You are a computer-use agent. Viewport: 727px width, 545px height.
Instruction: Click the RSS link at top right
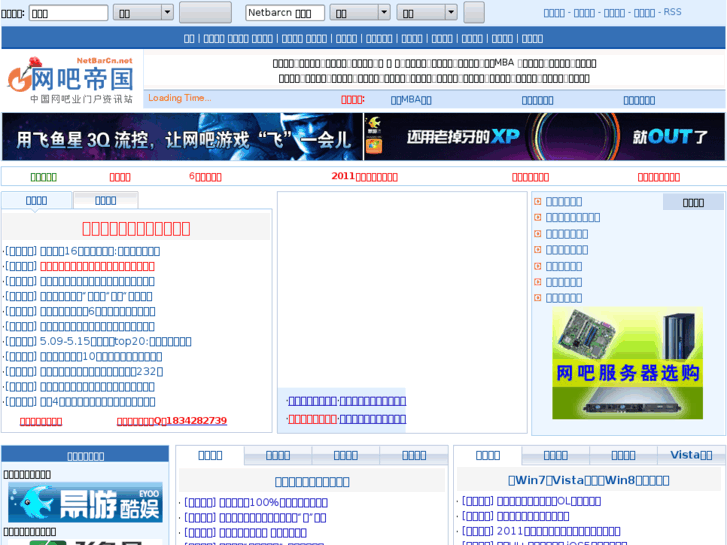click(672, 12)
